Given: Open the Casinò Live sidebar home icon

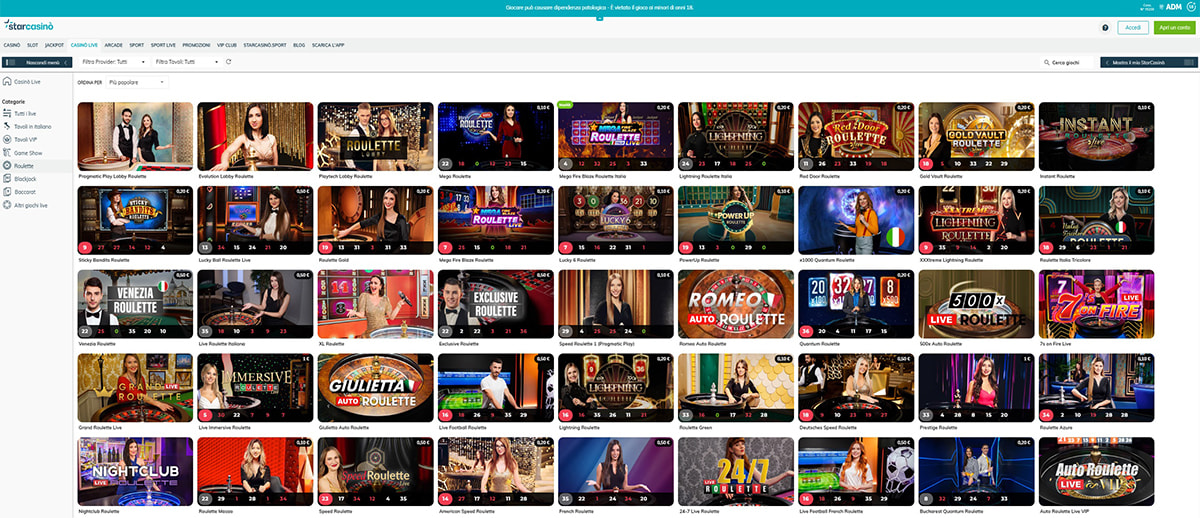Looking at the screenshot, I should pos(7,81).
